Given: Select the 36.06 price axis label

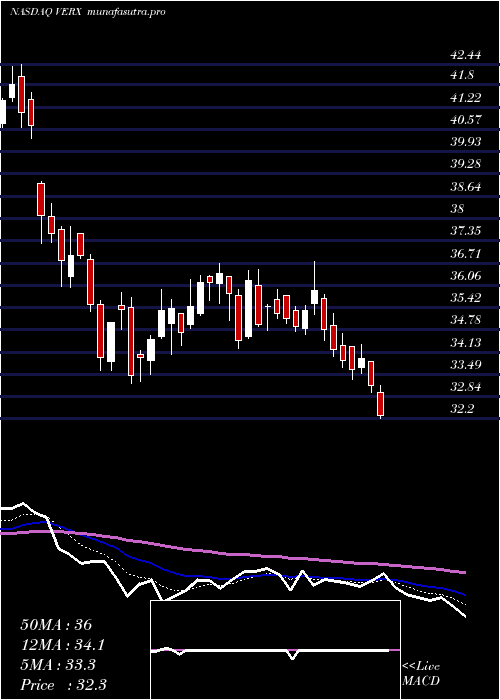Looking at the screenshot, I should pyautogui.click(x=466, y=275).
